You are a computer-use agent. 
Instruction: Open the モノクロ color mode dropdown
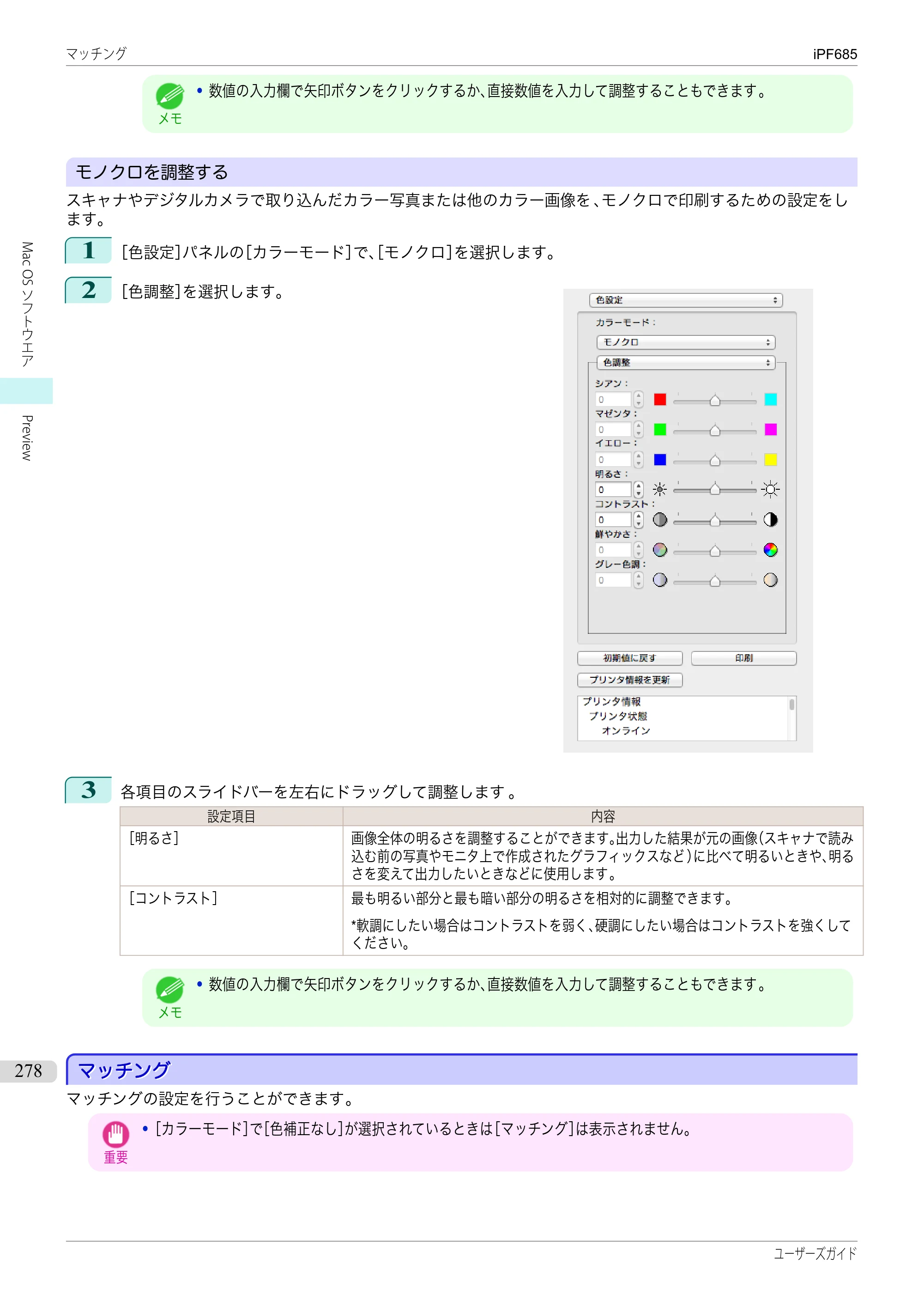click(x=686, y=342)
